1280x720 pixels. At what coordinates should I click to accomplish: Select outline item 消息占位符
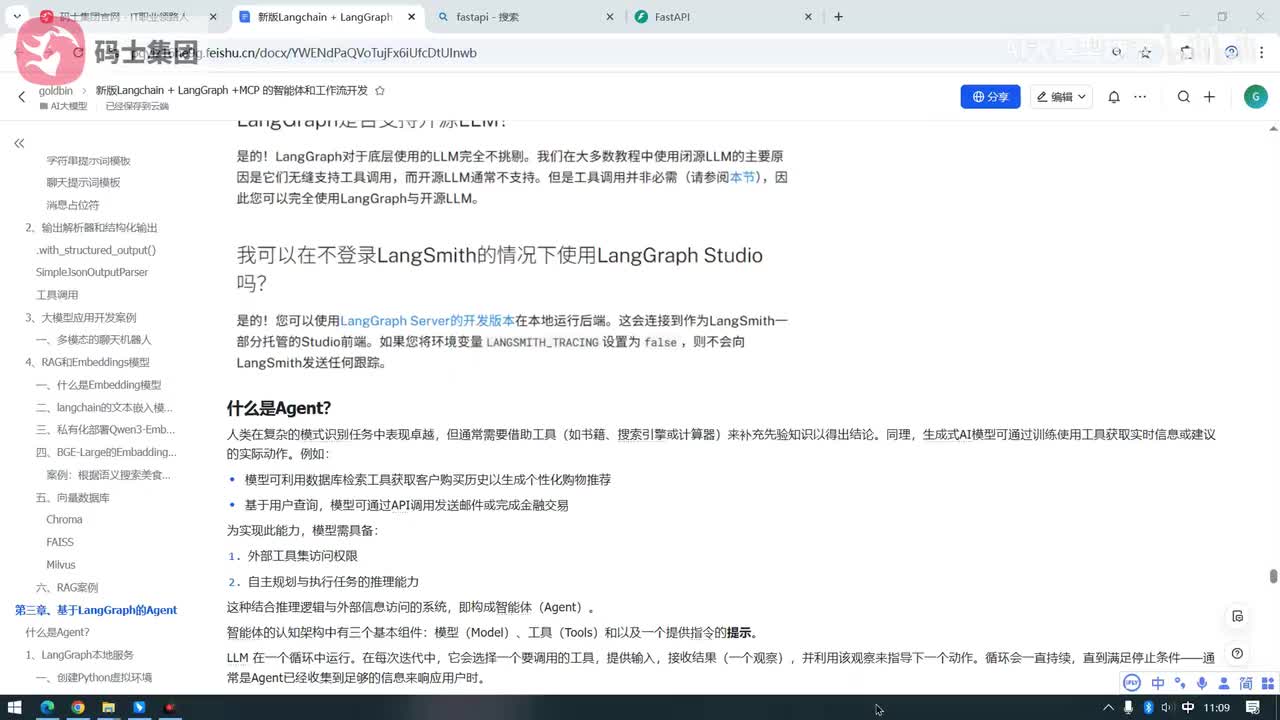pyautogui.click(x=72, y=205)
